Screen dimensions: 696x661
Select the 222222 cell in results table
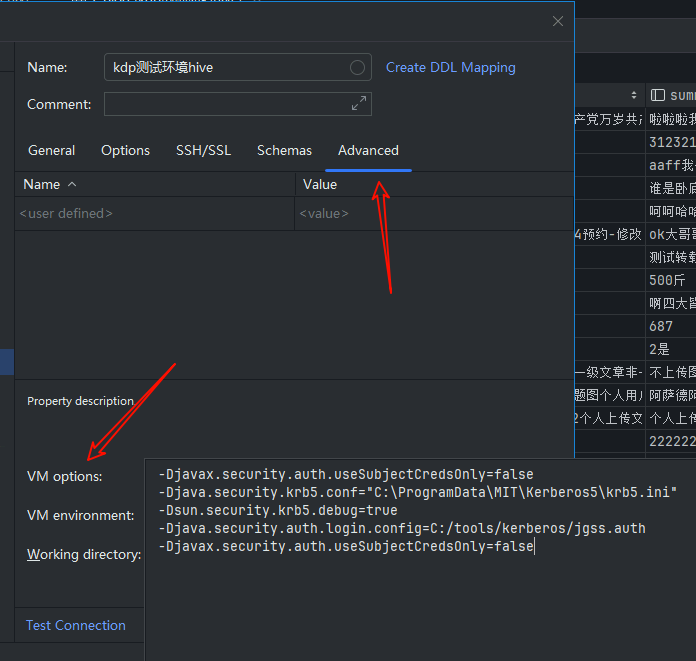(671, 441)
